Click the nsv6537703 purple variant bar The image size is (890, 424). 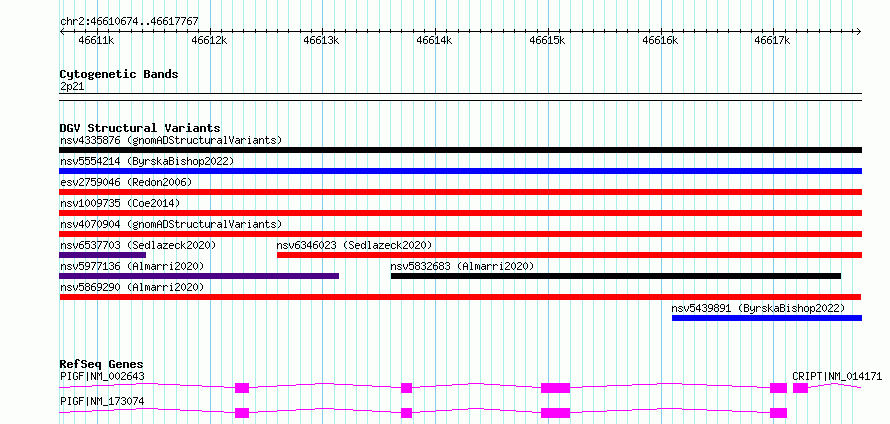pyautogui.click(x=103, y=255)
